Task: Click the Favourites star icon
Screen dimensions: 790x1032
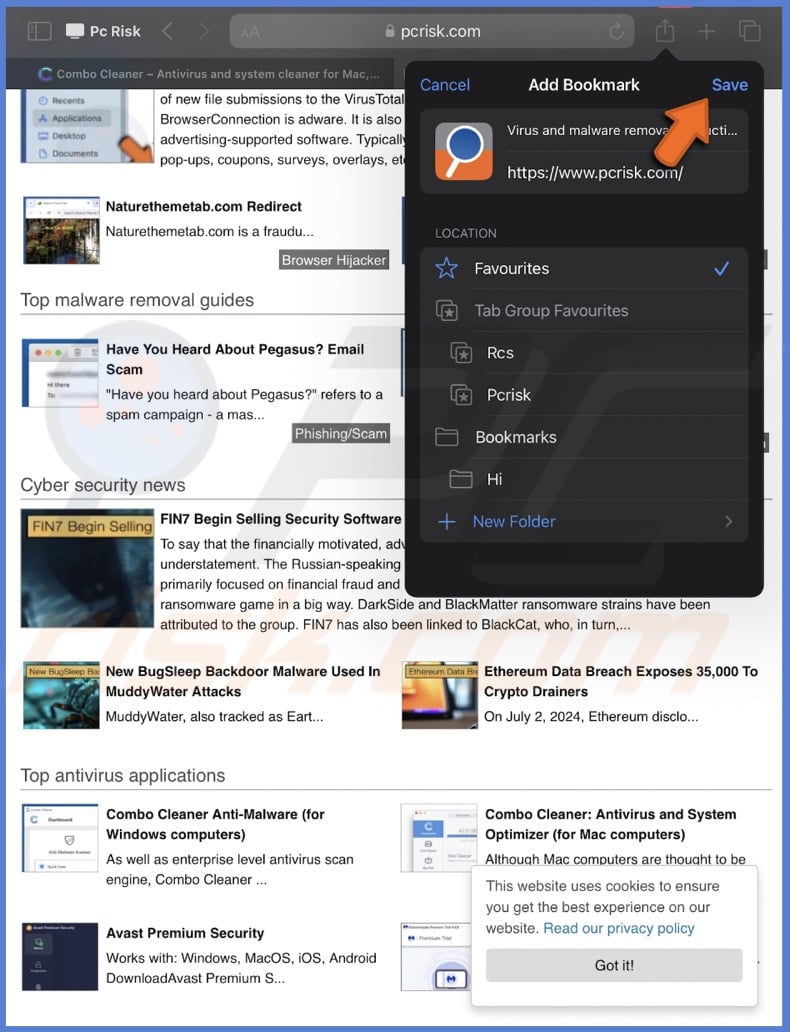Action: click(x=446, y=268)
